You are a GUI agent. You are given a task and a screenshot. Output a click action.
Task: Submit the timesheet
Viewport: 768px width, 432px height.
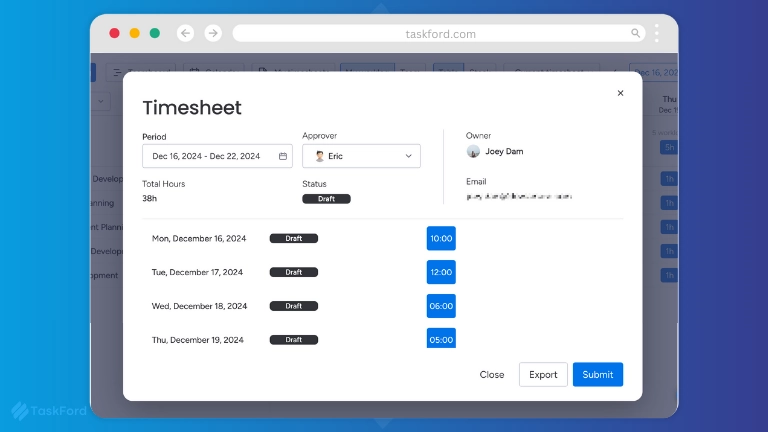coord(598,375)
